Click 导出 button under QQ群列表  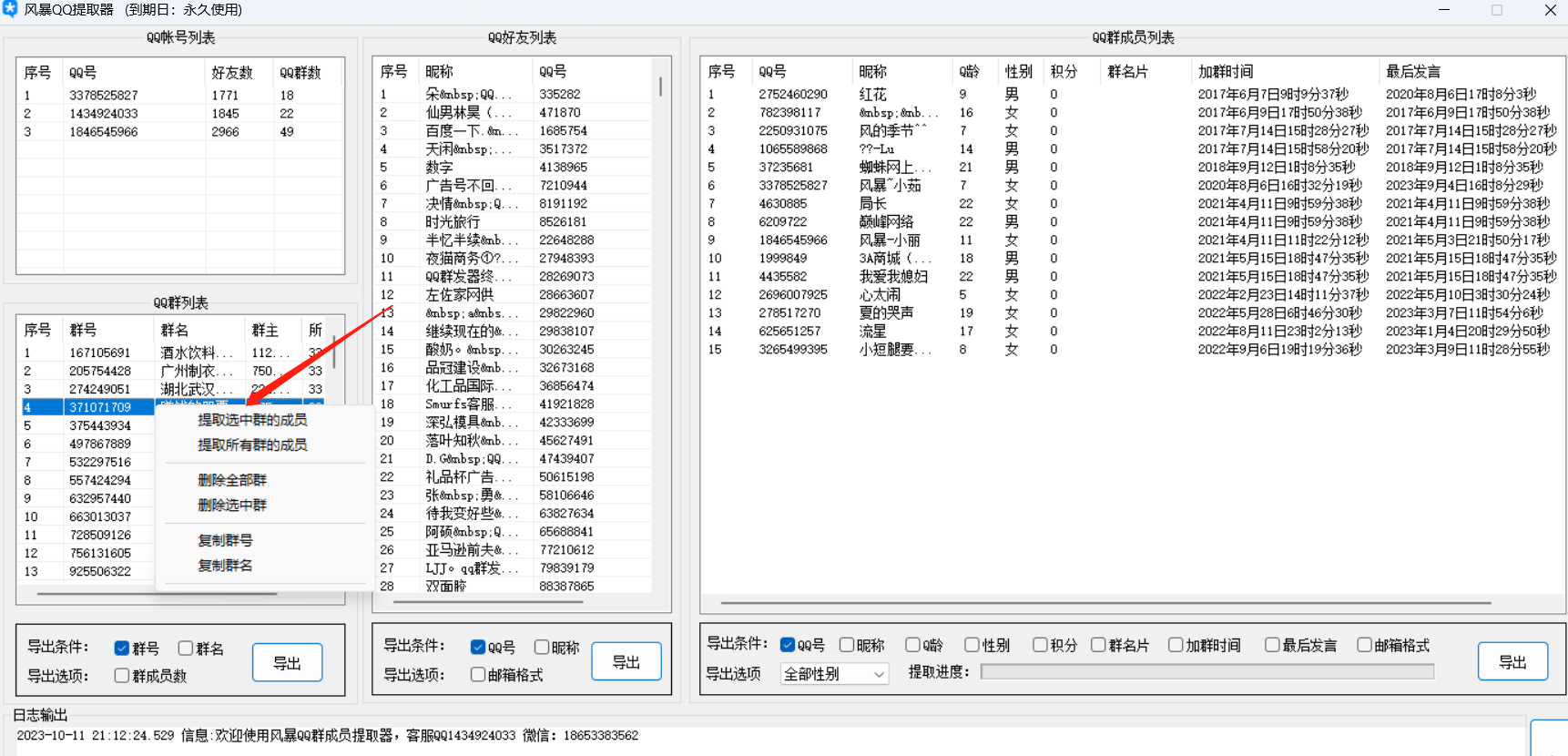tap(287, 663)
